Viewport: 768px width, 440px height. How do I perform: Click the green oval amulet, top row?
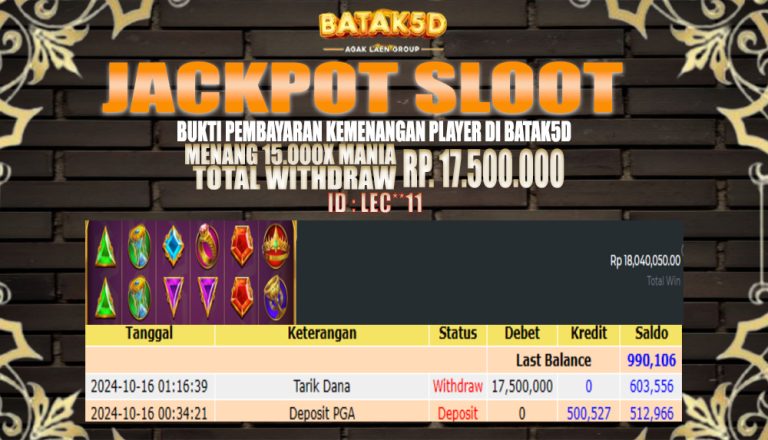coord(139,246)
